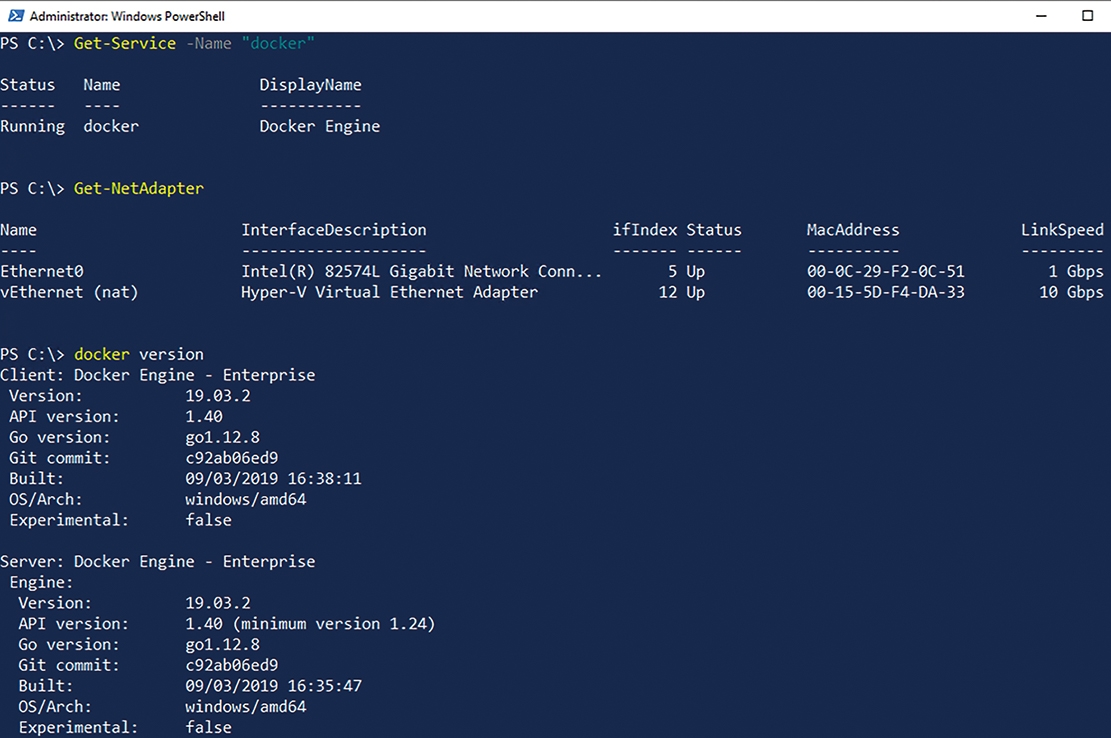Minimize the PowerShell window
Viewport: 1111px width, 738px height.
coord(1041,16)
